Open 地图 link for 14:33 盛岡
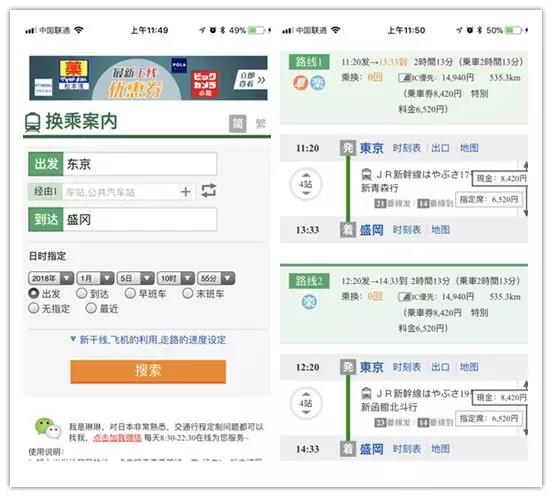552x497 pixels. click(440, 449)
